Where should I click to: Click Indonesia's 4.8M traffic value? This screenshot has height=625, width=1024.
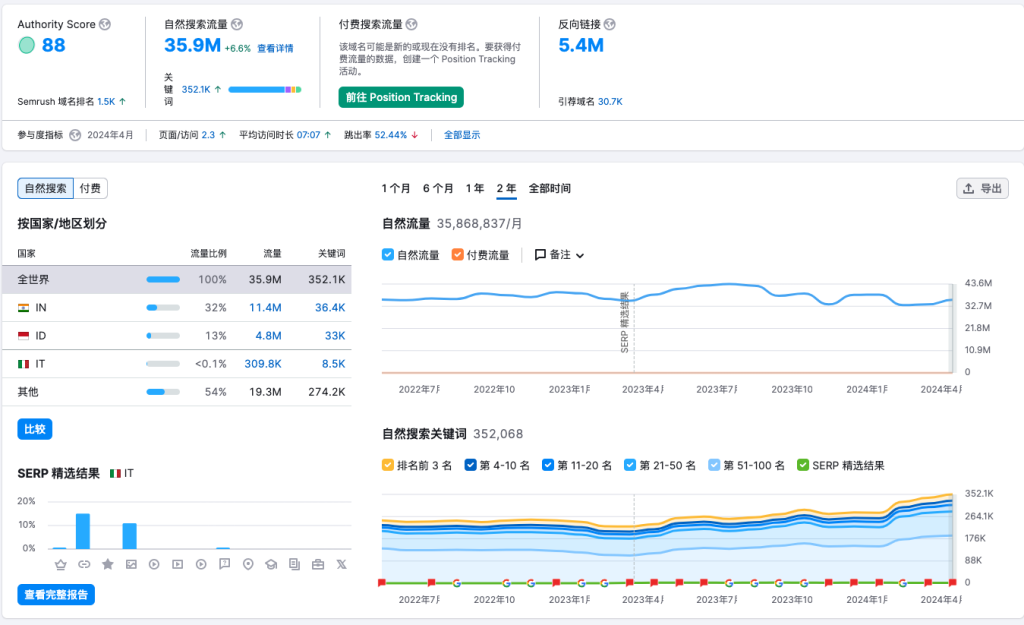click(268, 336)
